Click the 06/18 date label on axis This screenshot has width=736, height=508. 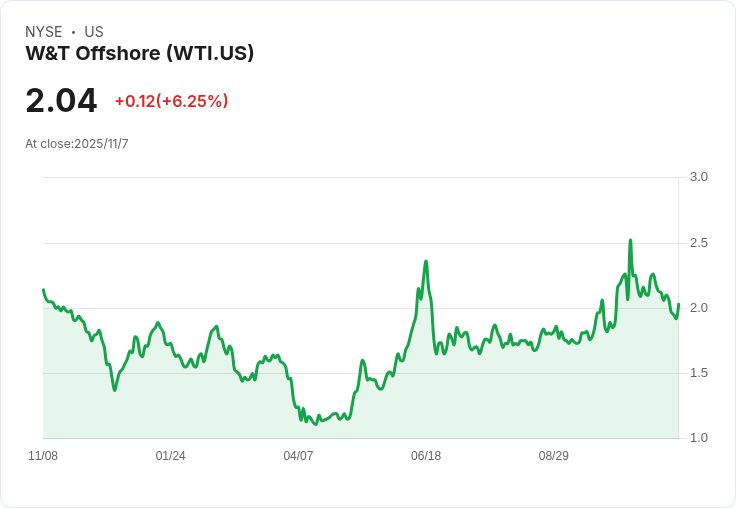pos(426,455)
